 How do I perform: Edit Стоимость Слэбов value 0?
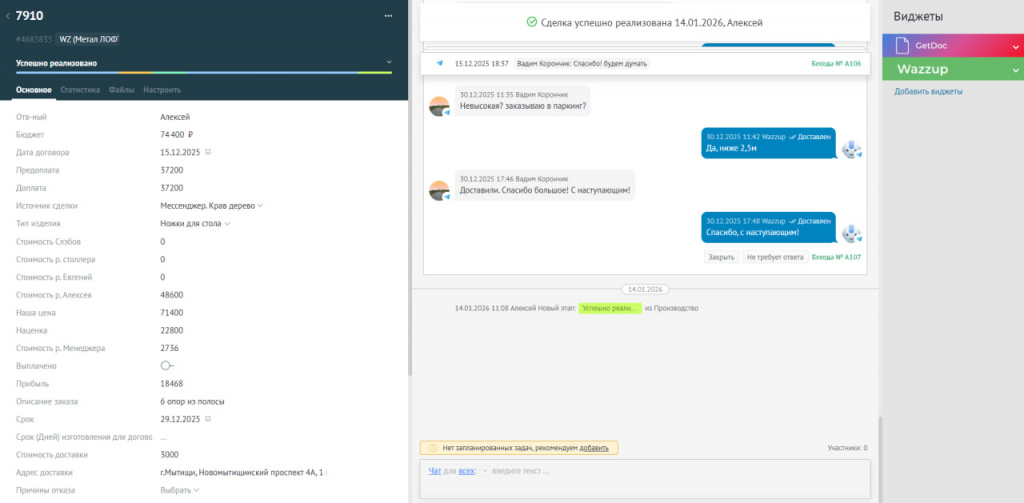163,242
